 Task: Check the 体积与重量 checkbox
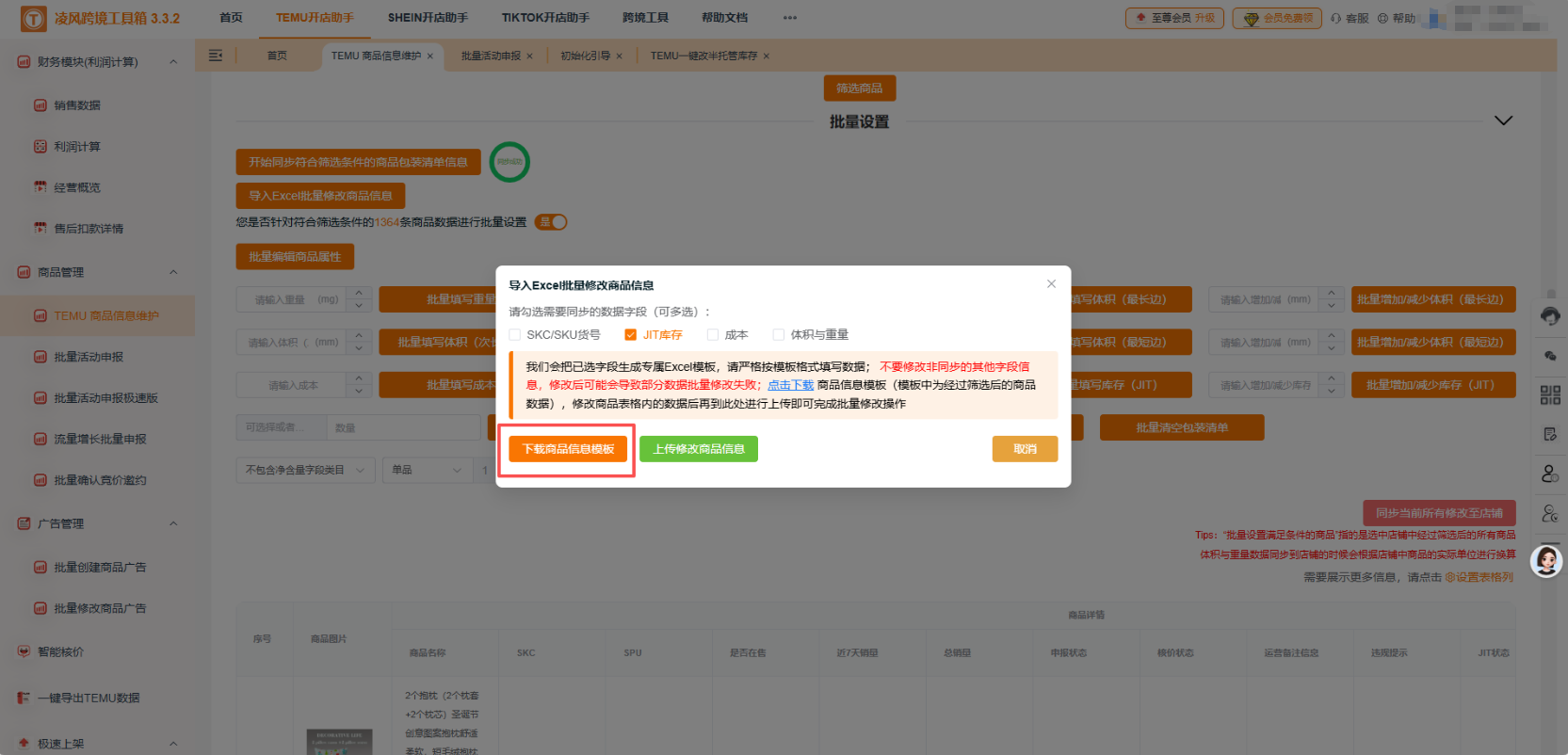click(779, 334)
